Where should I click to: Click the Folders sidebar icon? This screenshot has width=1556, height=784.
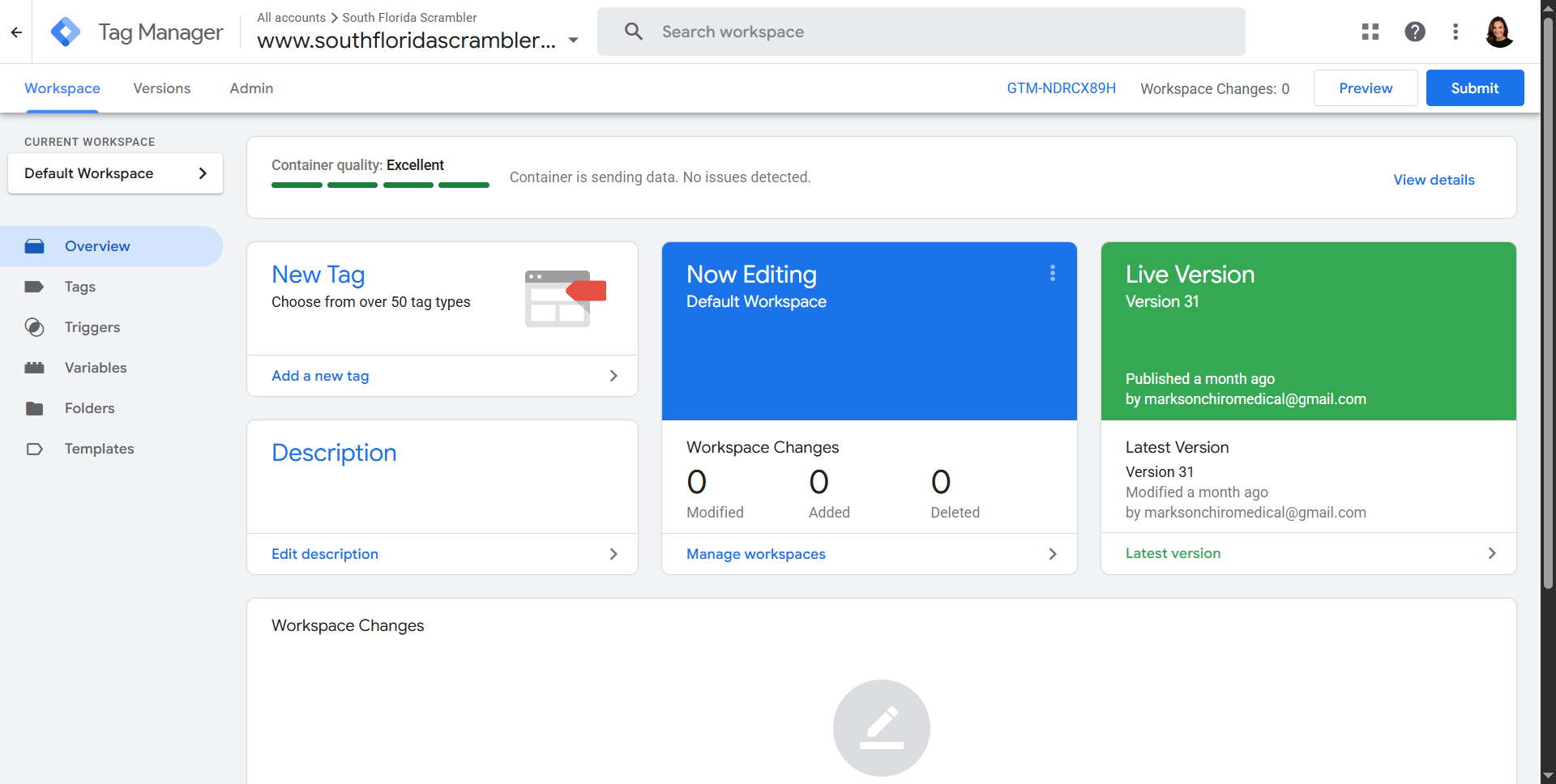34,408
